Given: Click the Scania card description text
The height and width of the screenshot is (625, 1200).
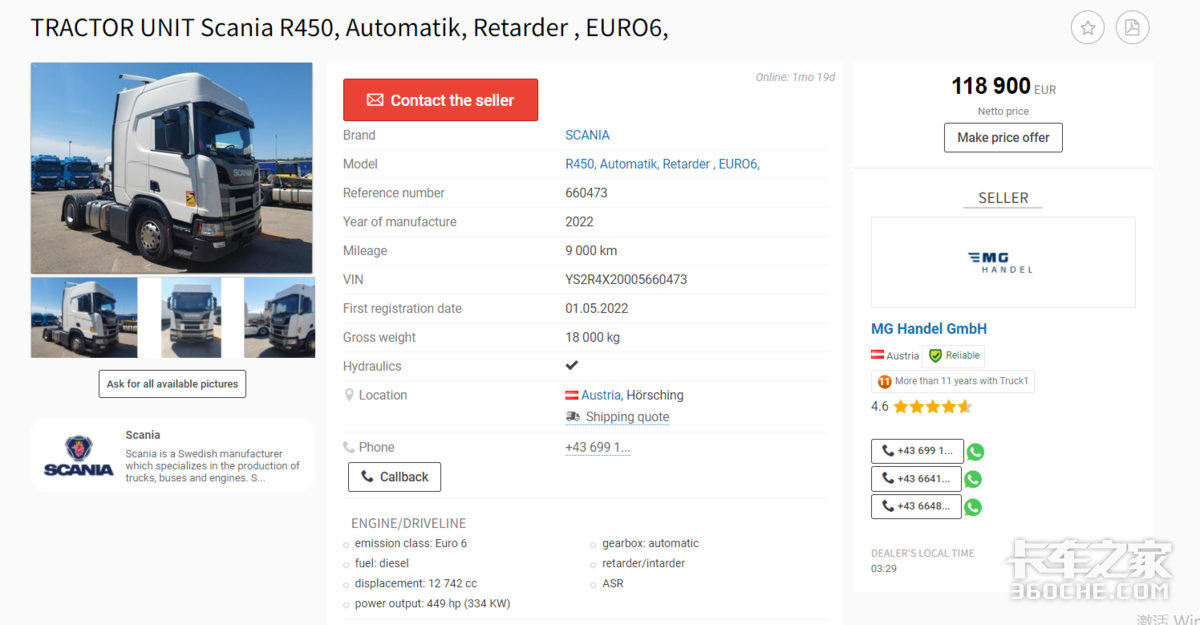Looking at the screenshot, I should pos(212,466).
